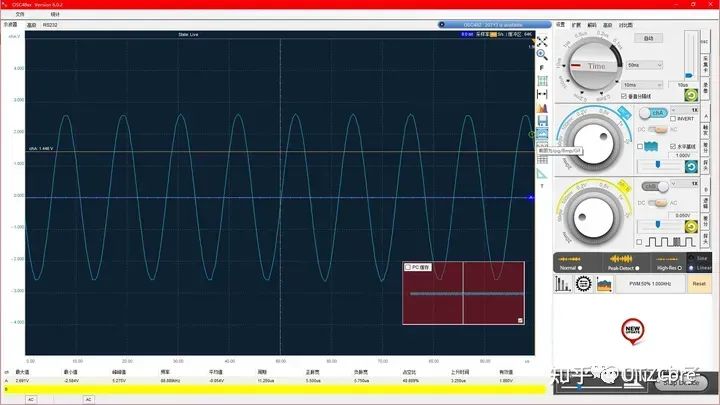Click the NEW update badge icon

click(631, 329)
